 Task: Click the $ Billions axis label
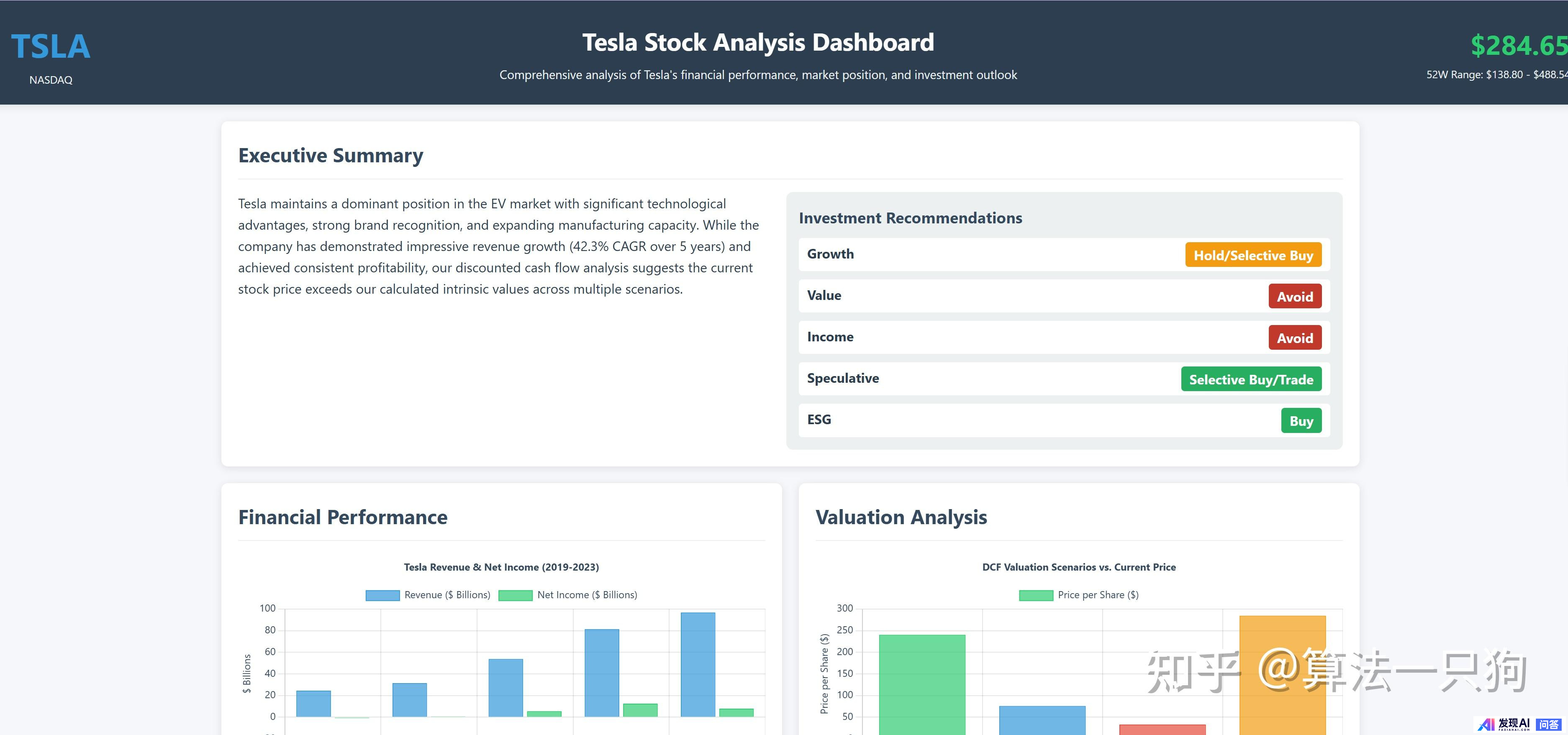tap(246, 674)
